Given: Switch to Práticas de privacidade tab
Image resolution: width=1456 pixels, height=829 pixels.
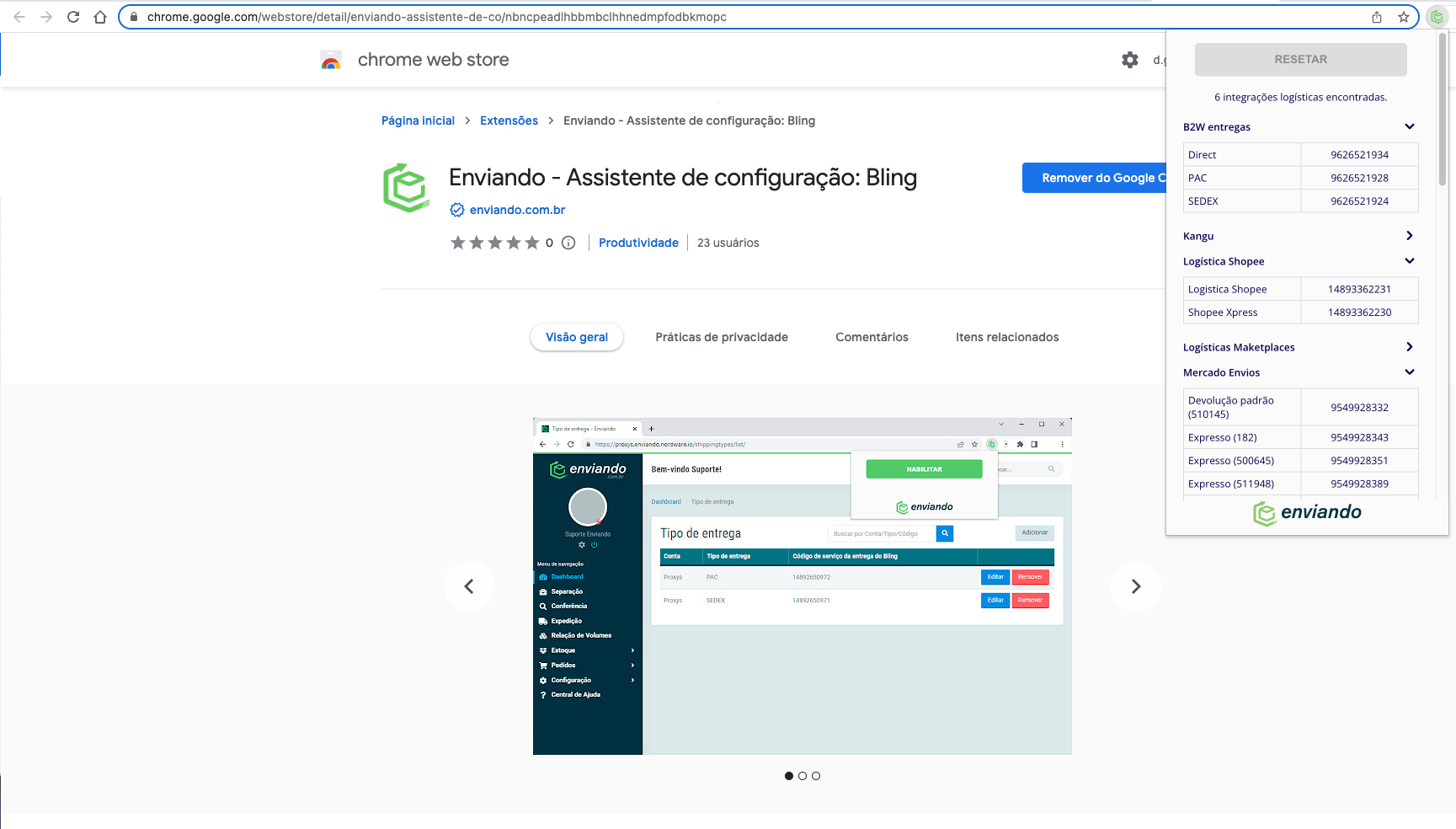Looking at the screenshot, I should [x=722, y=337].
